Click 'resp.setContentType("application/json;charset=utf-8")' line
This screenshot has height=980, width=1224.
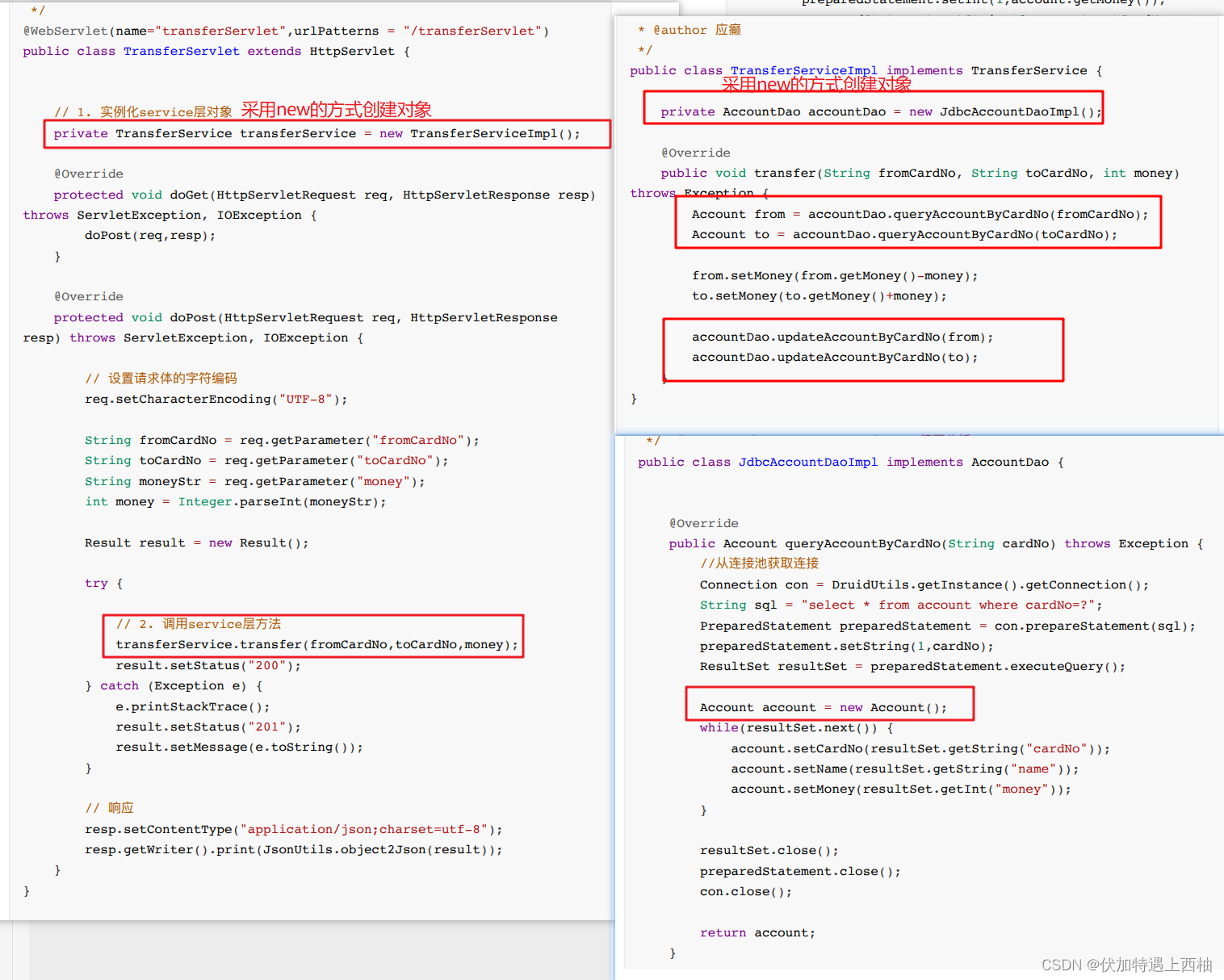(294, 829)
